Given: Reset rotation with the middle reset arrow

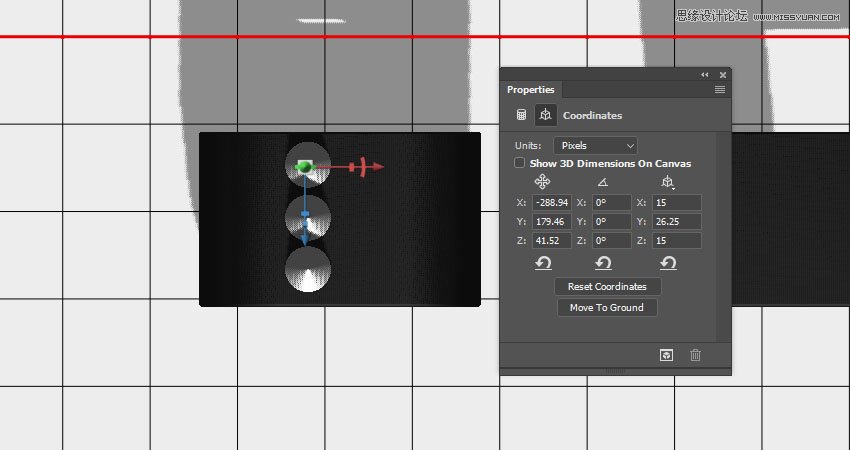Looking at the screenshot, I should (603, 263).
